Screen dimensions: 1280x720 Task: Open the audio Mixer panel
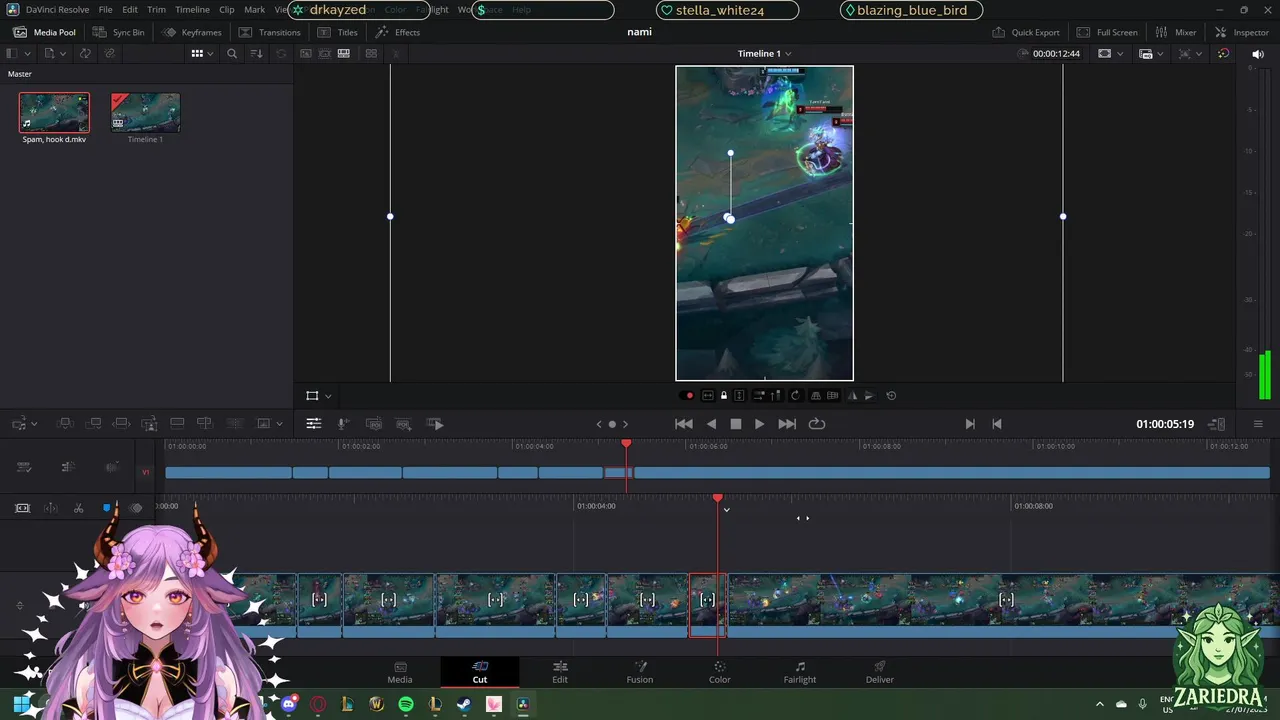point(1175,32)
